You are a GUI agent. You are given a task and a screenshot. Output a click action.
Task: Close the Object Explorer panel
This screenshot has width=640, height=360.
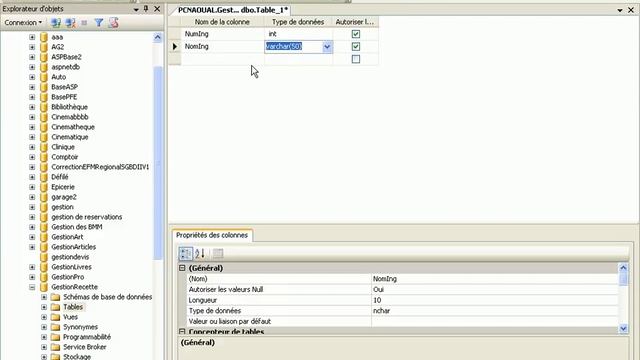pyautogui.click(x=157, y=9)
